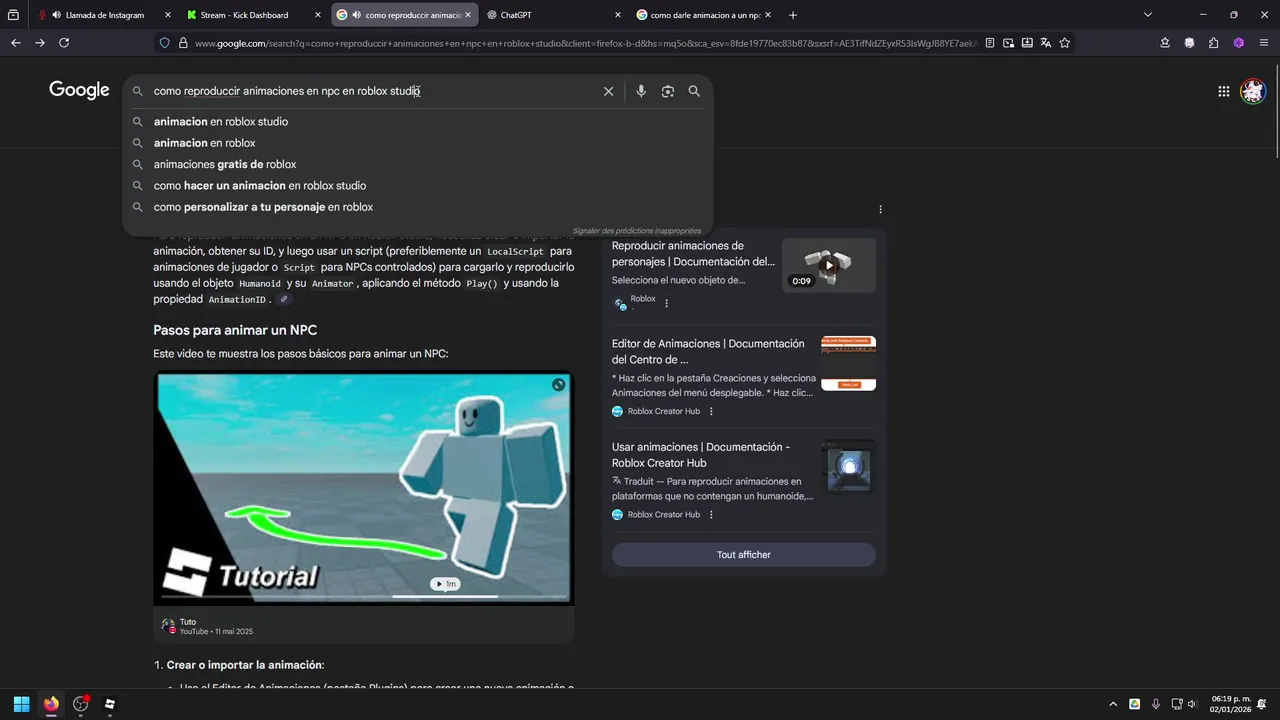Click the source link chip after AnimationID
Screen dimensions: 1280x720
click(x=284, y=299)
